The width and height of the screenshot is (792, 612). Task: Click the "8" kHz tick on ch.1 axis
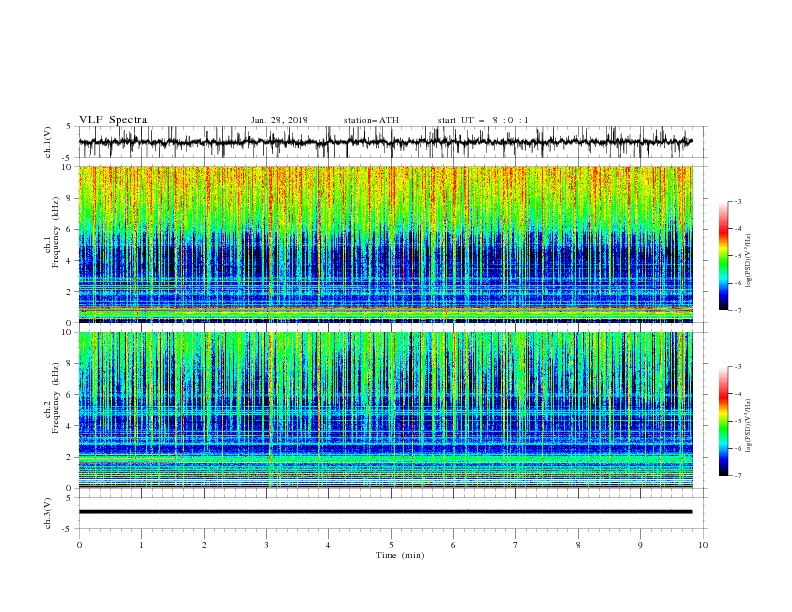tap(70, 198)
